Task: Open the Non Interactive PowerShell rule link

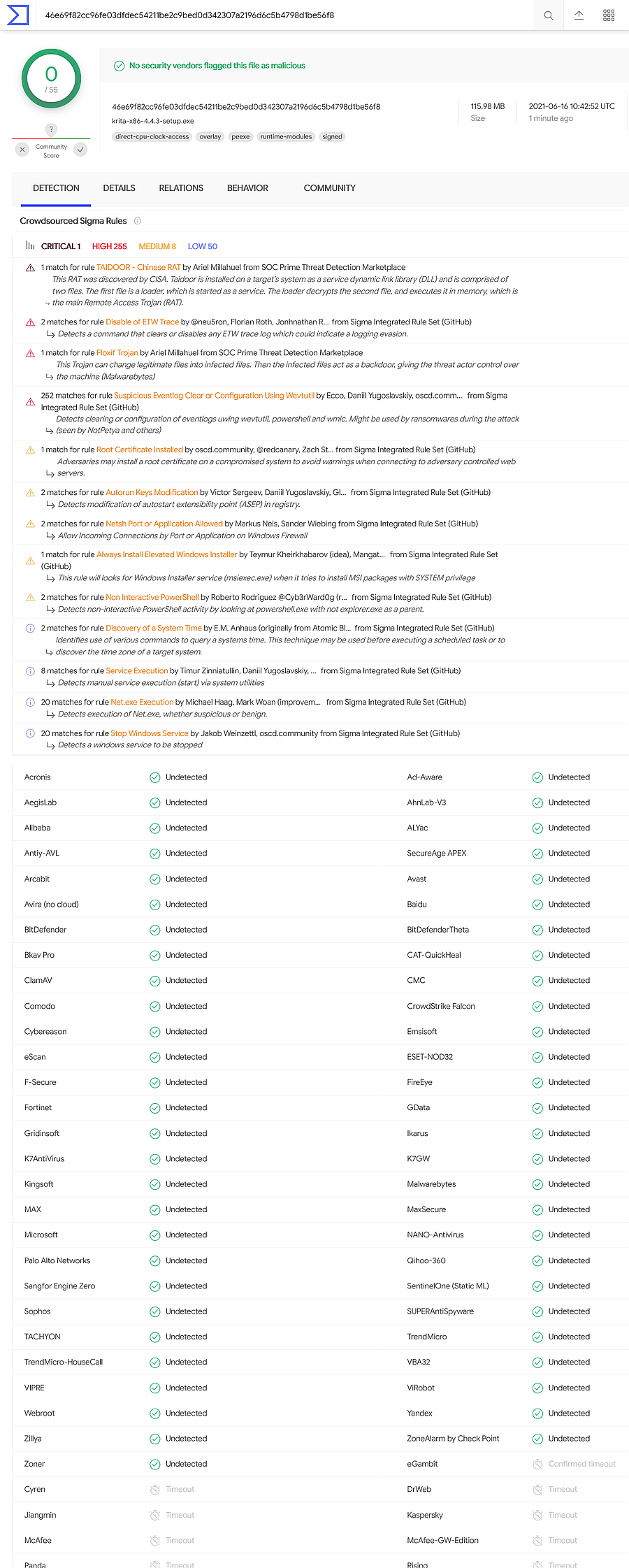Action: click(x=152, y=598)
